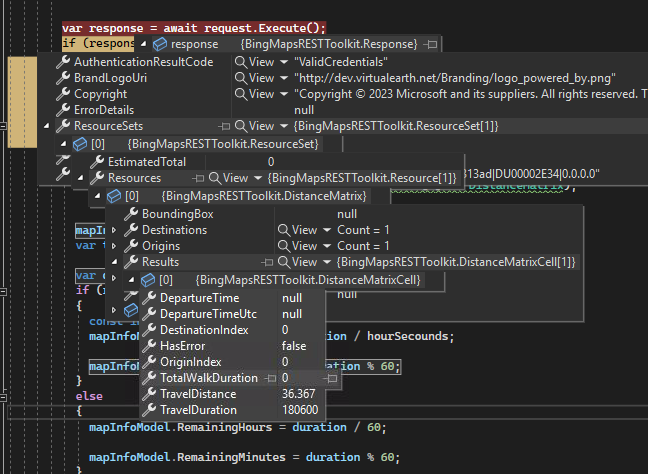Screen dimensions: 648x474
Task: Click the wrench icon beside TravelDistance
Action: [x=149, y=394]
